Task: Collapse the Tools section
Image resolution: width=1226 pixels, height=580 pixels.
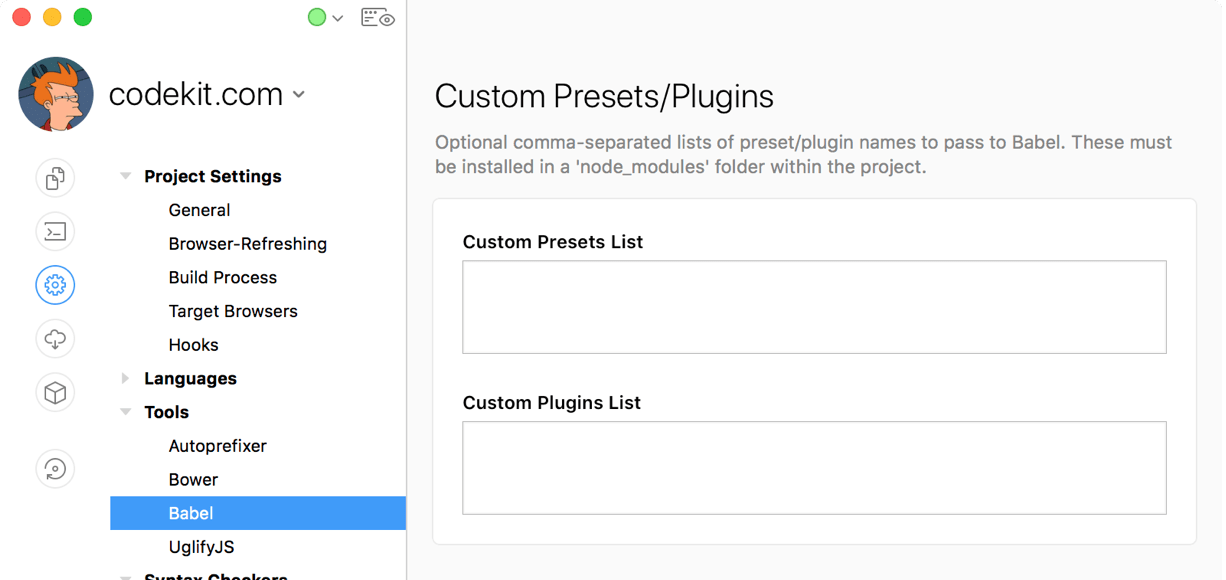Action: 125,412
